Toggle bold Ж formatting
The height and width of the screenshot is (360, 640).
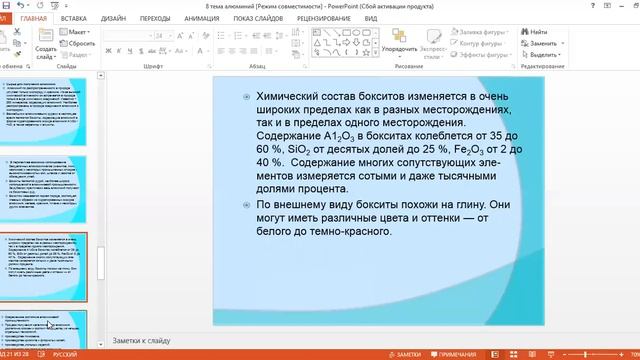pyautogui.click(x=108, y=51)
